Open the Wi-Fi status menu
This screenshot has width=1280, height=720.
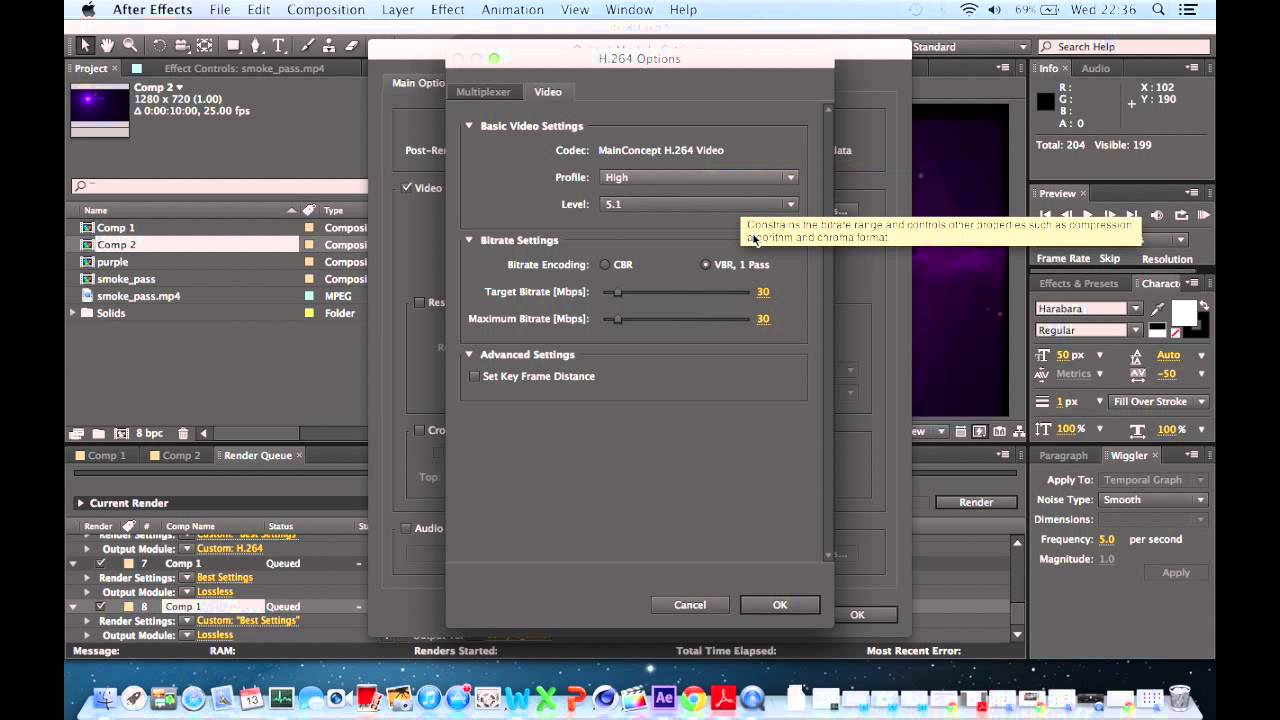(969, 10)
